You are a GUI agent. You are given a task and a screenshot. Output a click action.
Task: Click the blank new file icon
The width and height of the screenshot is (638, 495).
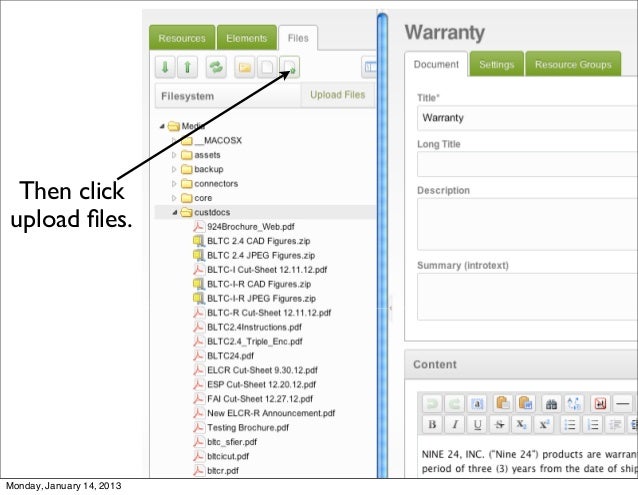click(267, 67)
